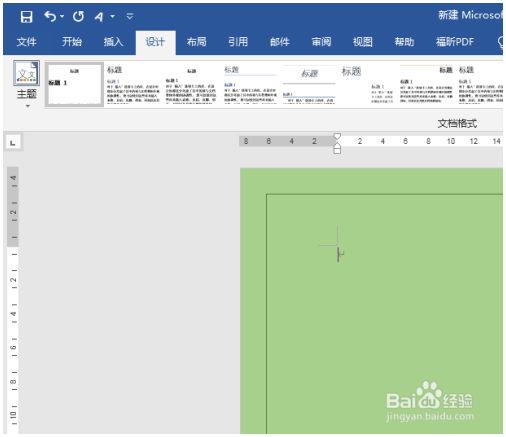Go to the 审阅 (Review) tab
The height and width of the screenshot is (437, 506).
pyautogui.click(x=321, y=42)
